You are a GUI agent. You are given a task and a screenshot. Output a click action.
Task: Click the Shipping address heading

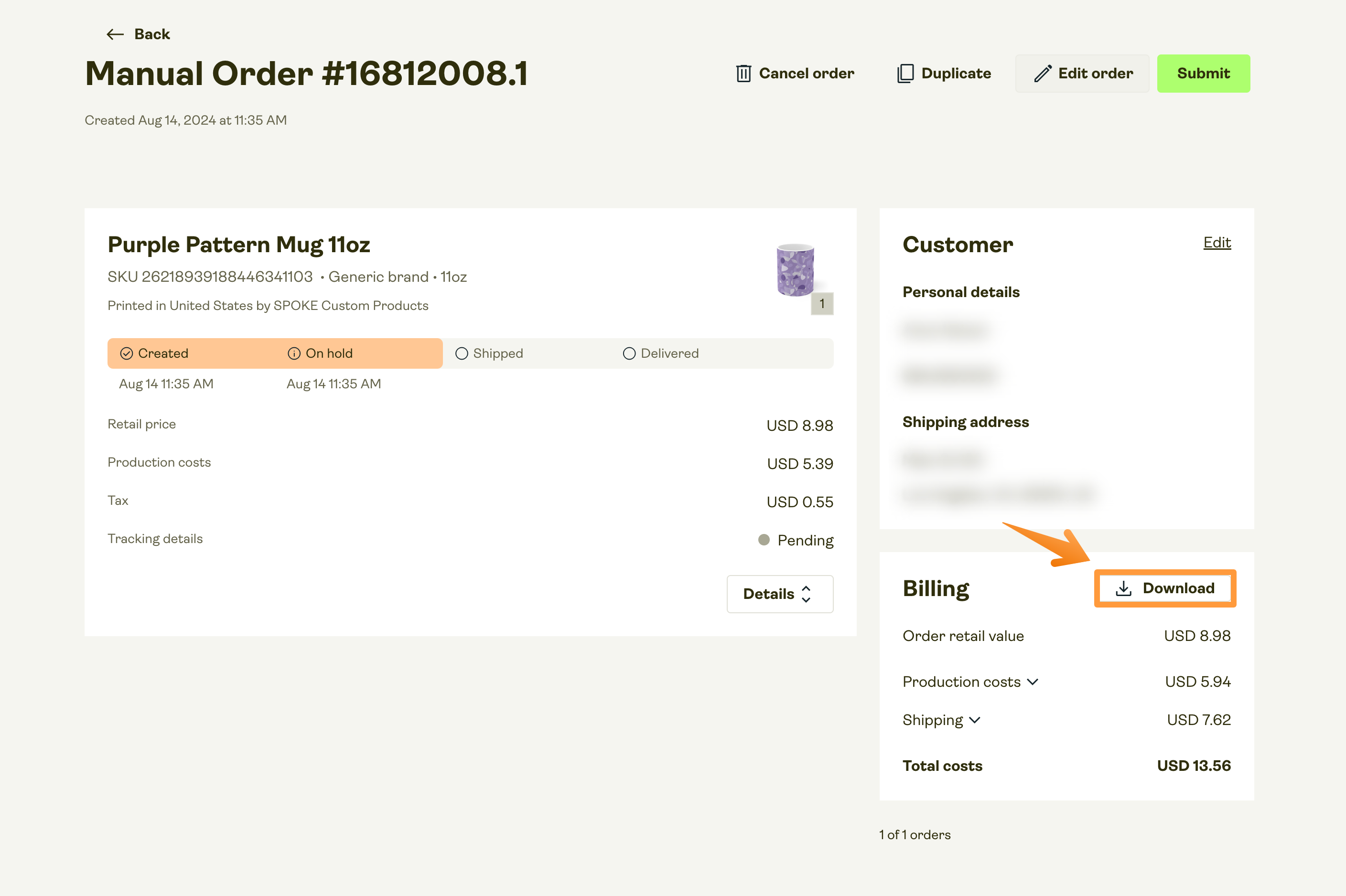965,422
